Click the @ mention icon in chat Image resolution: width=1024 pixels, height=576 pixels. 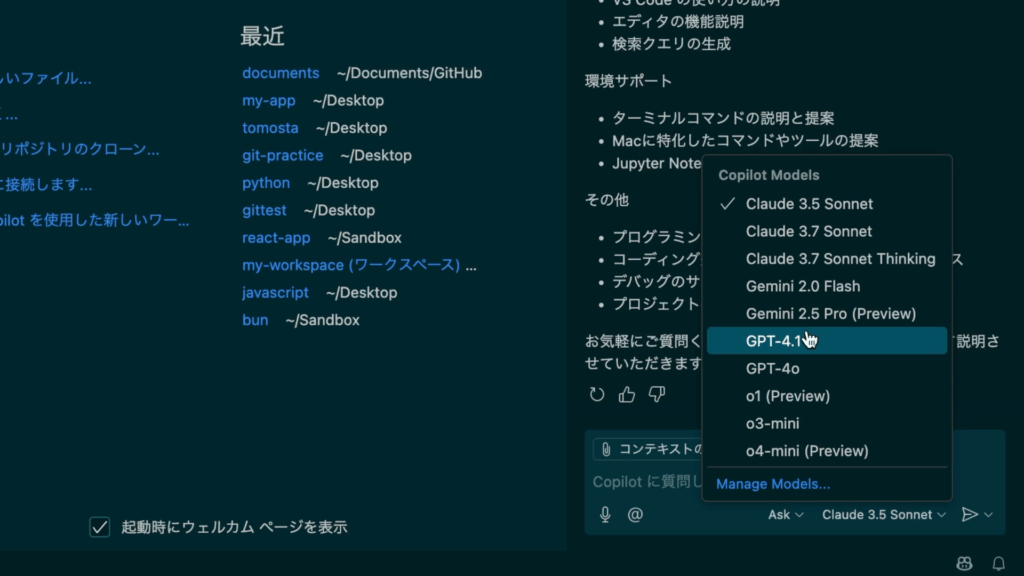click(635, 515)
